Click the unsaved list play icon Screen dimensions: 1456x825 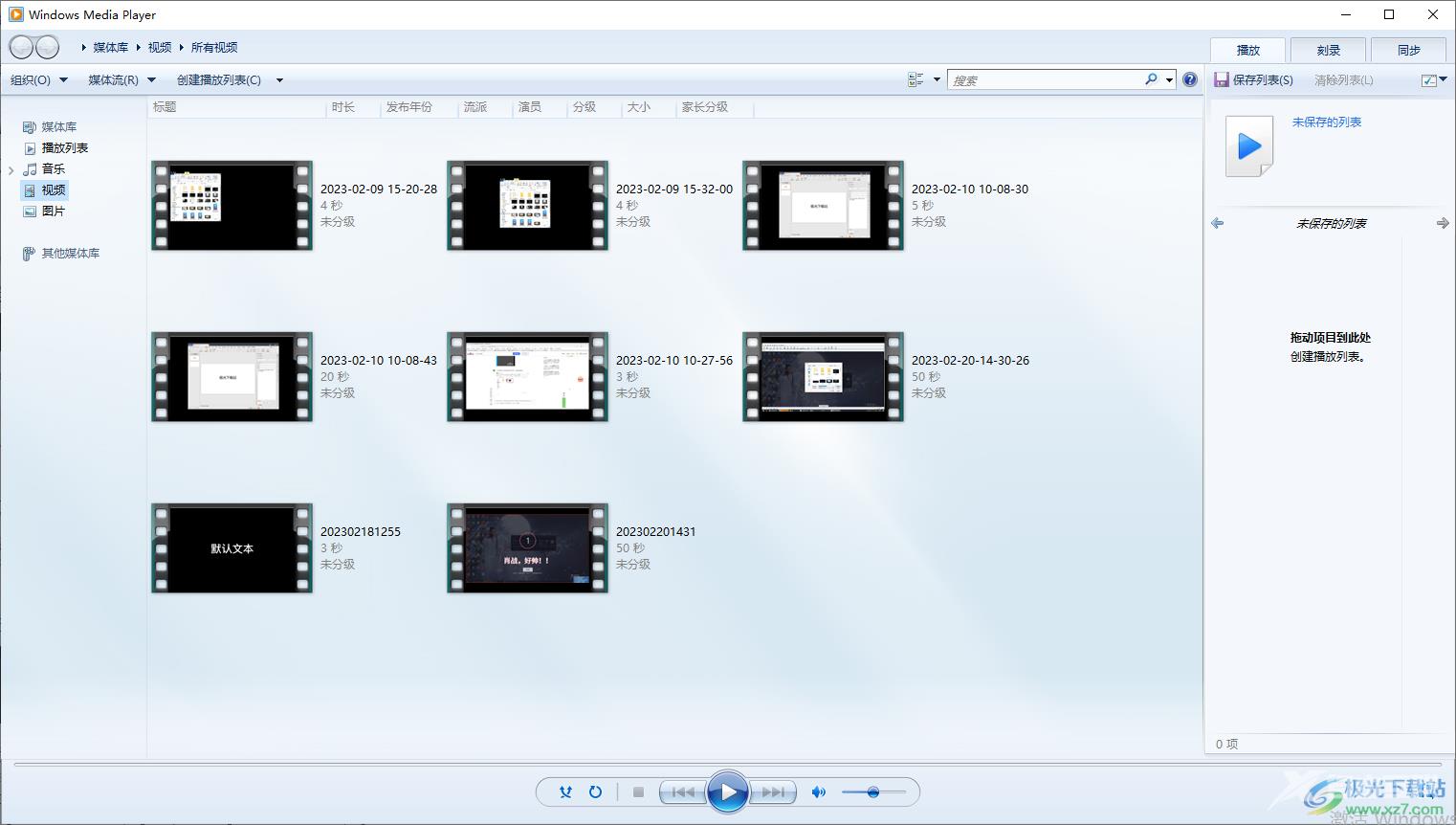(1249, 146)
